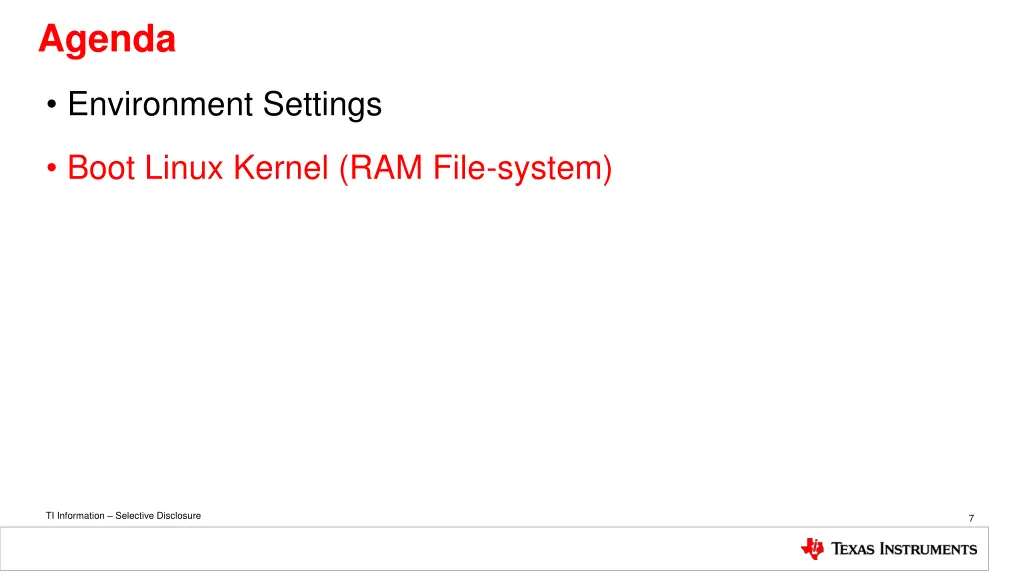Click the slide number 7

pyautogui.click(x=971, y=518)
